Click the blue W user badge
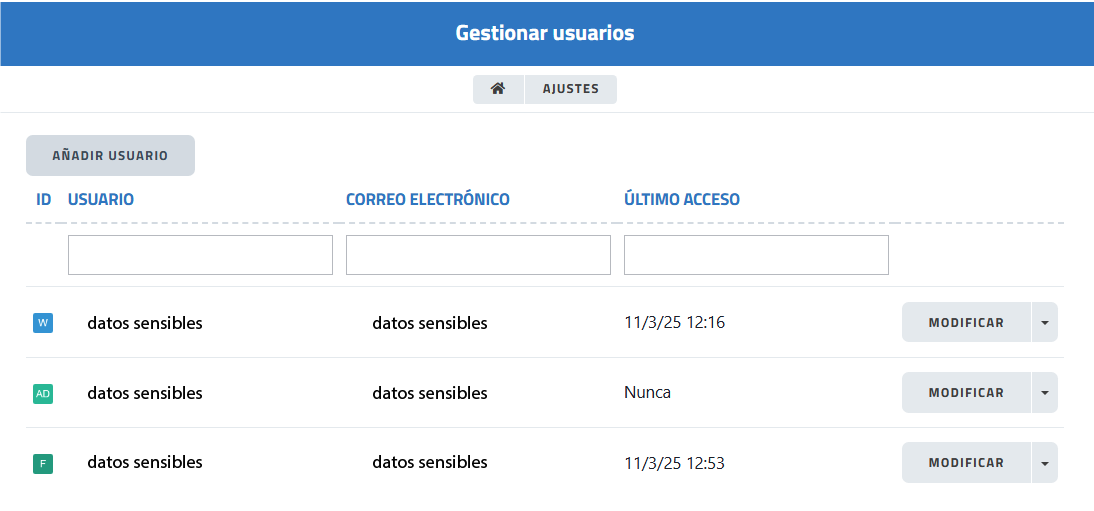This screenshot has height=511, width=1094. 43,323
